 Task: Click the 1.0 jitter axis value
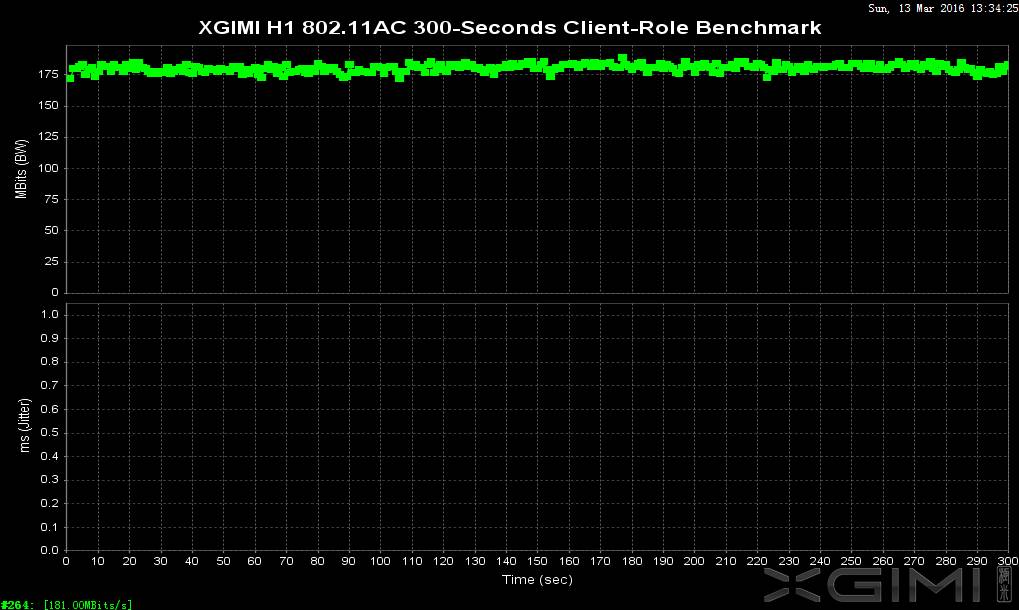(49, 314)
